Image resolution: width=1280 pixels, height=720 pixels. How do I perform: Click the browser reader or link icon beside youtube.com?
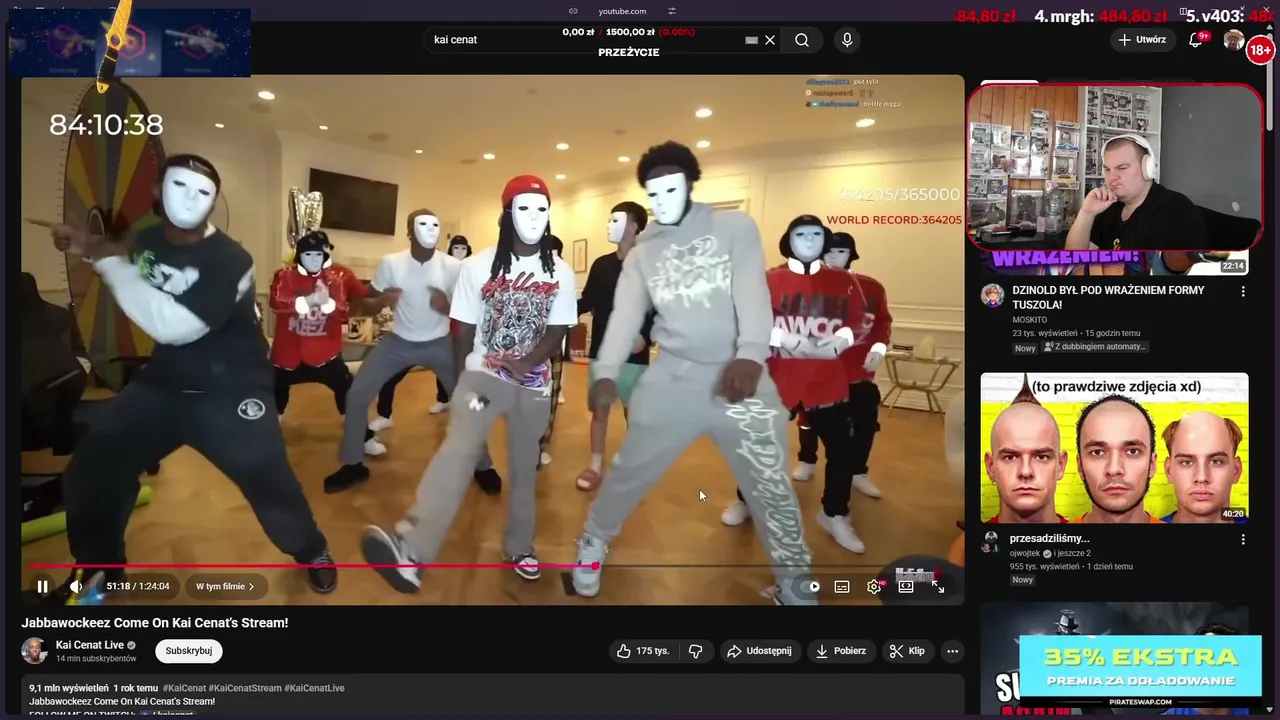click(573, 11)
